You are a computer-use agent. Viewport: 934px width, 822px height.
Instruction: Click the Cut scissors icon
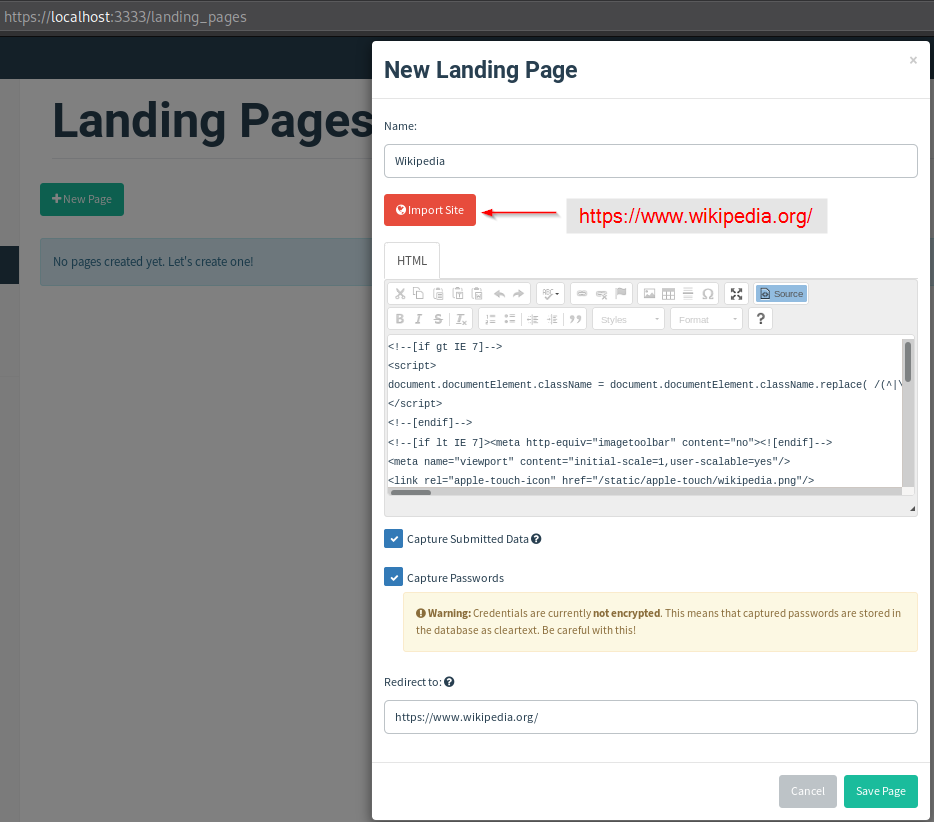click(400, 293)
